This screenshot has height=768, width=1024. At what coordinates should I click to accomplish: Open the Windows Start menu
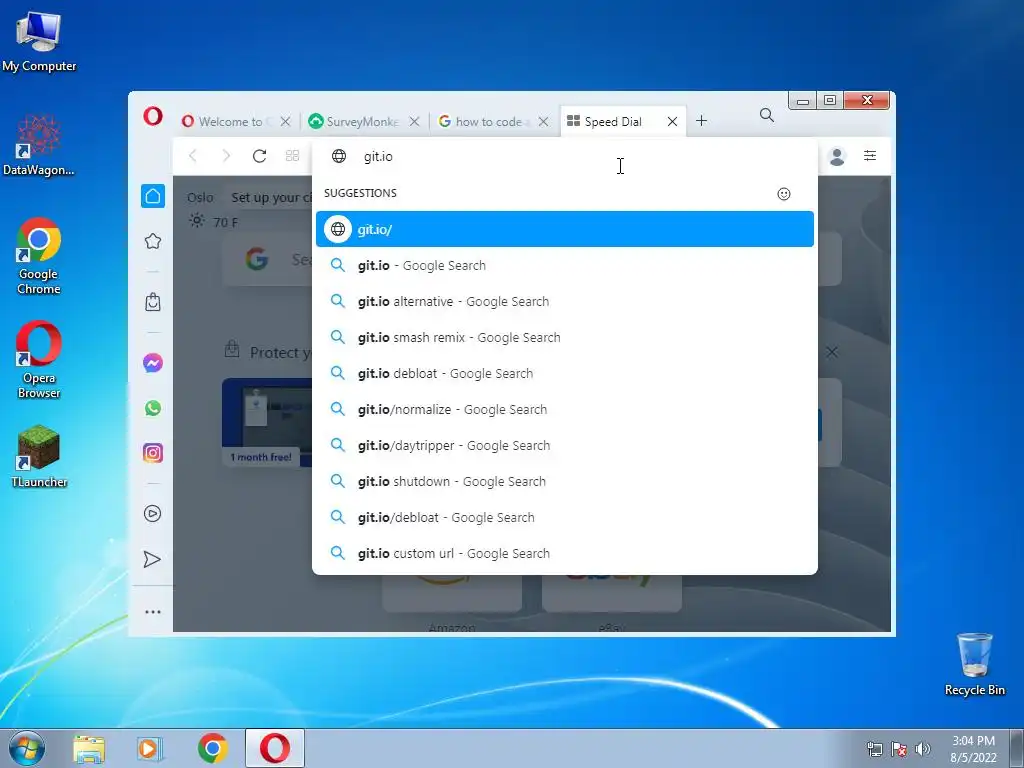tap(27, 748)
